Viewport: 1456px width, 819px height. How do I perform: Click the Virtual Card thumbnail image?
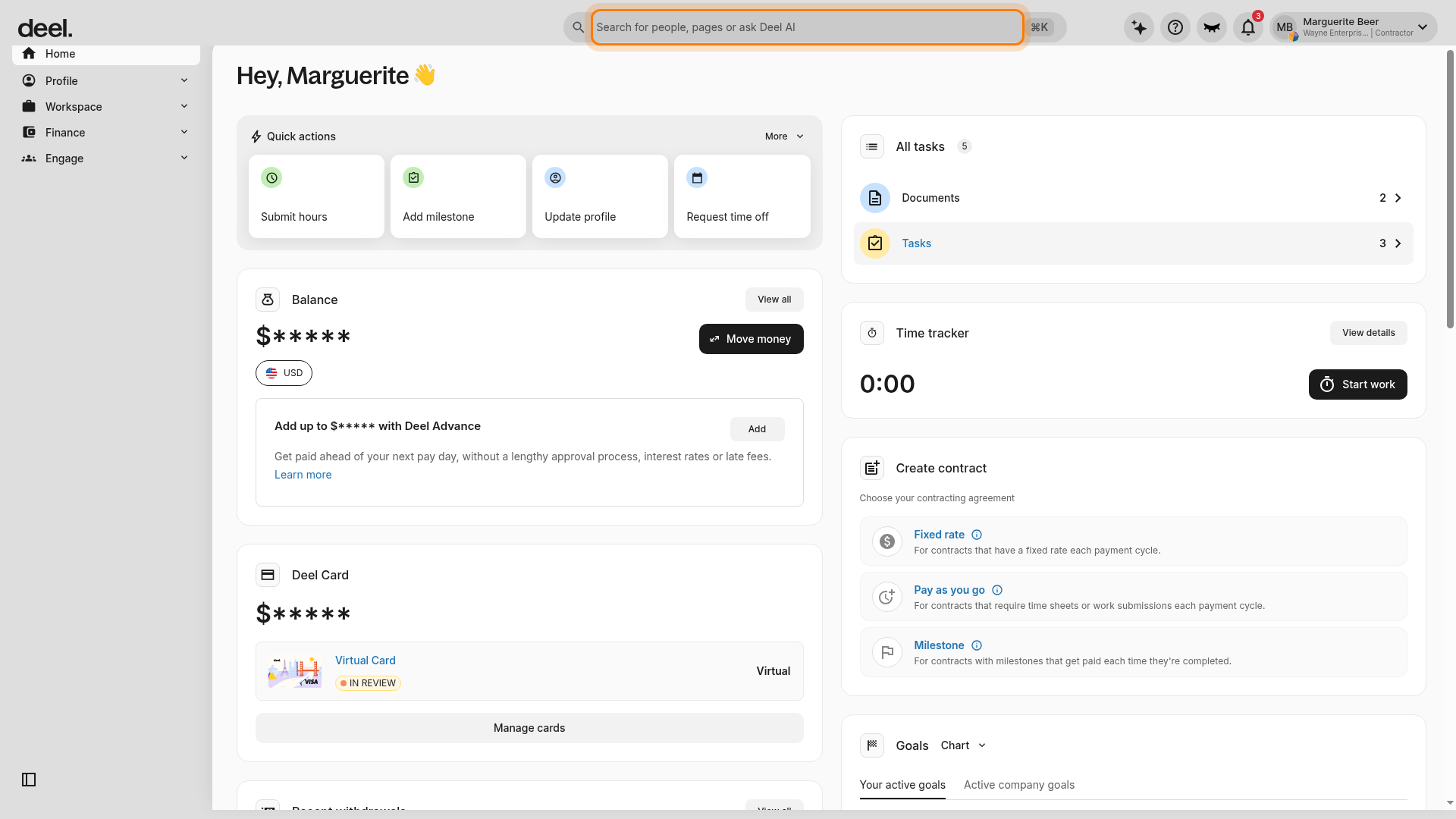[x=295, y=672]
